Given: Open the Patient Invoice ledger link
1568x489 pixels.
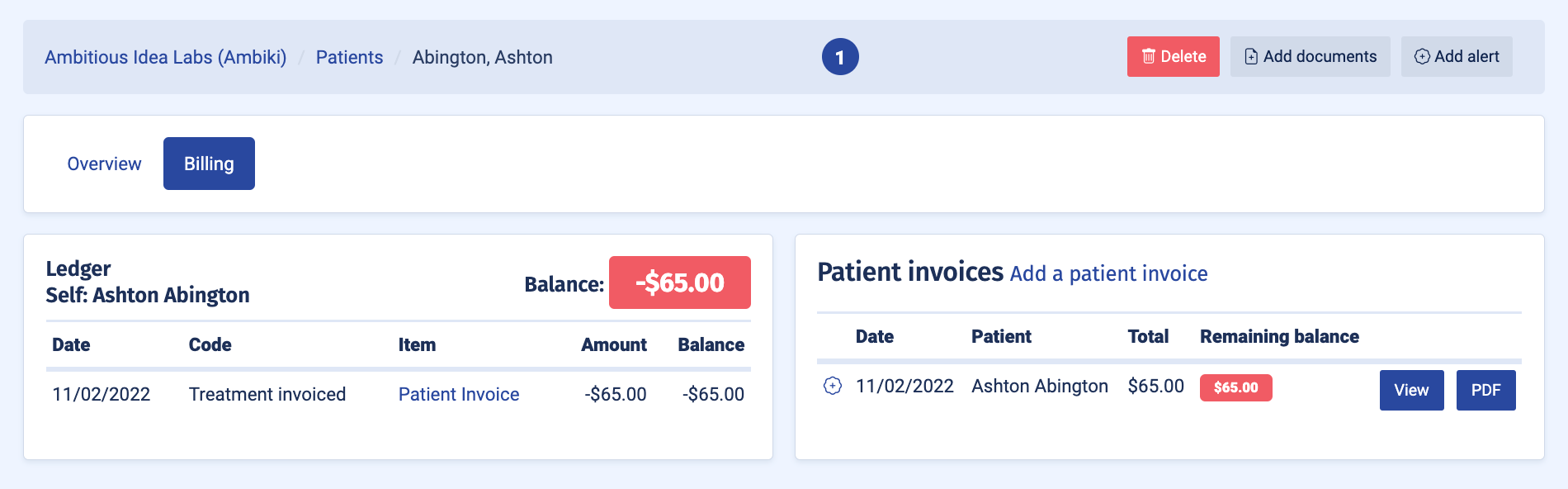Looking at the screenshot, I should click(459, 394).
